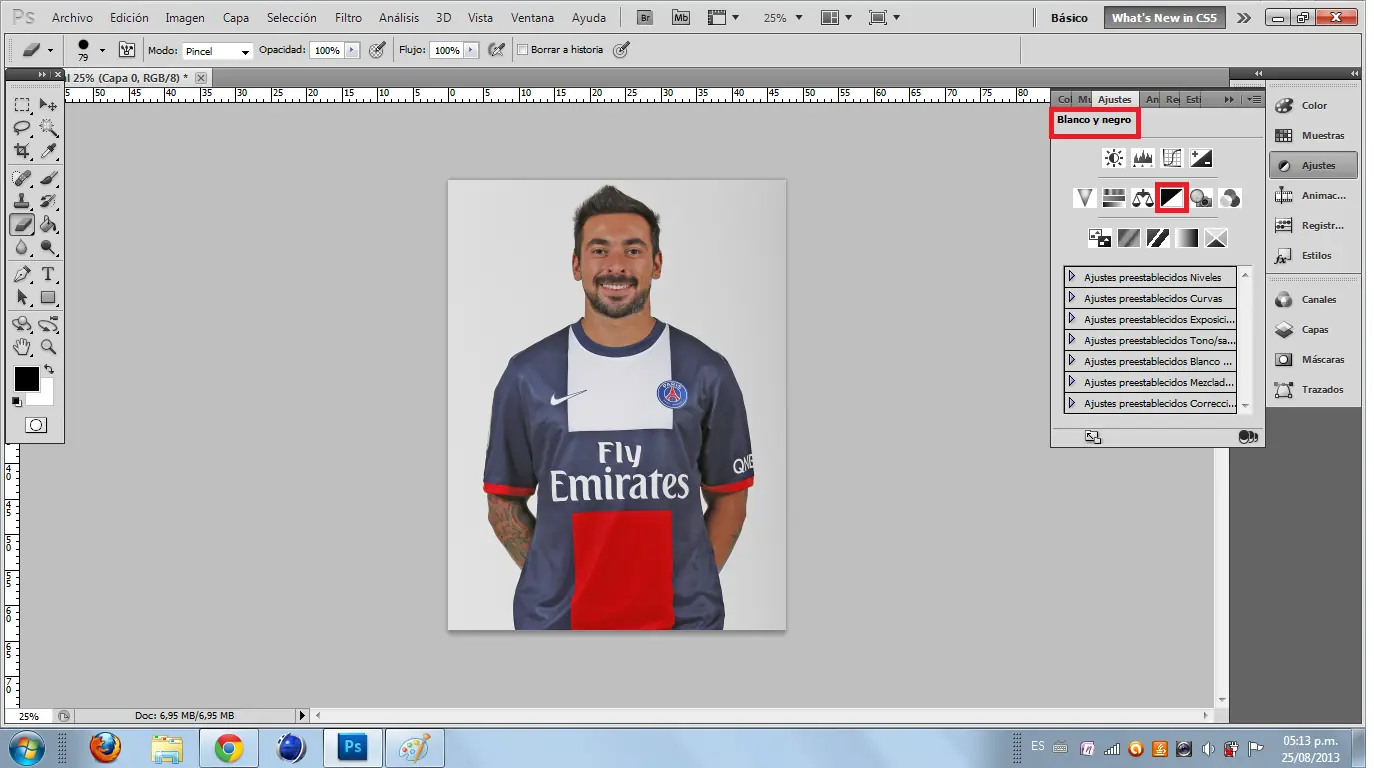Toggle airbrush mode next to Flujo
The height and width of the screenshot is (768, 1374).
click(x=496, y=49)
